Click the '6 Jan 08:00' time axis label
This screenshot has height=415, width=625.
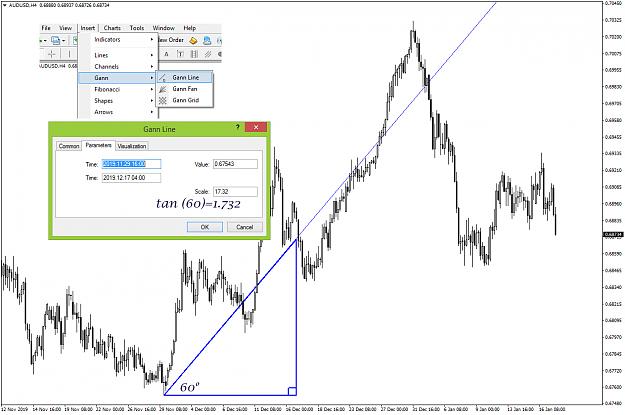click(x=456, y=409)
